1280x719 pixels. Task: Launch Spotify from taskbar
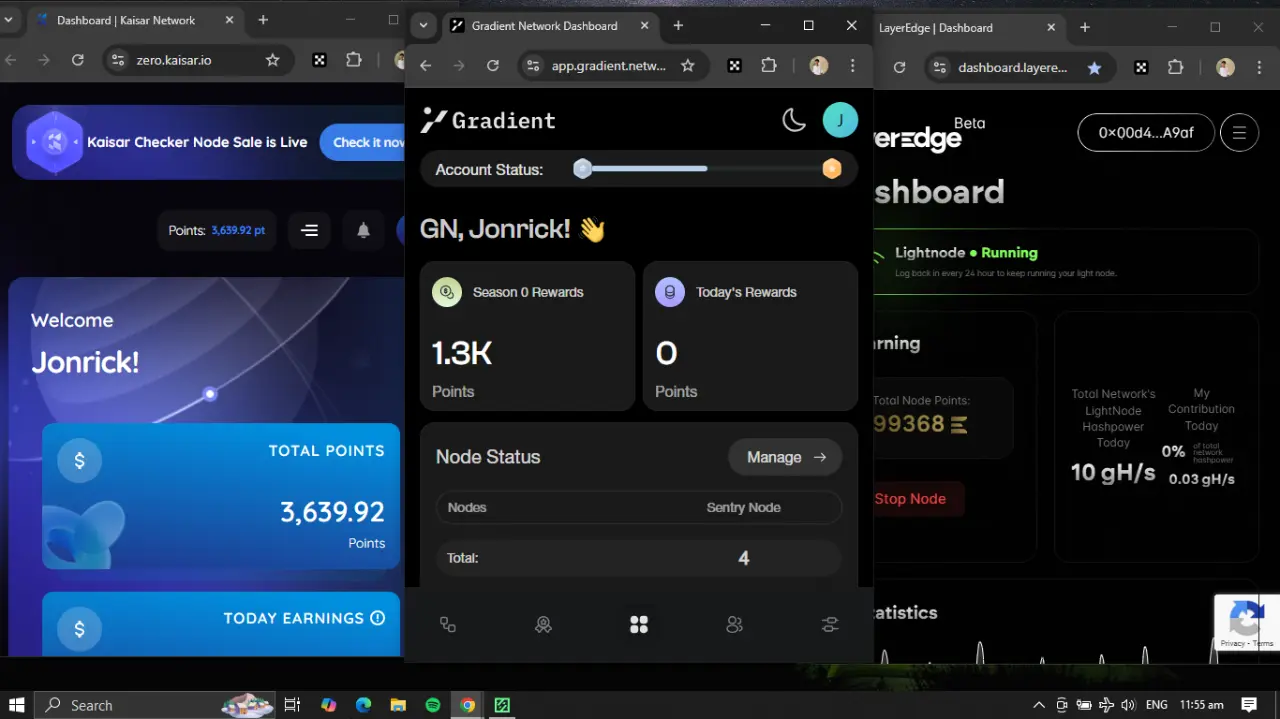[433, 705]
